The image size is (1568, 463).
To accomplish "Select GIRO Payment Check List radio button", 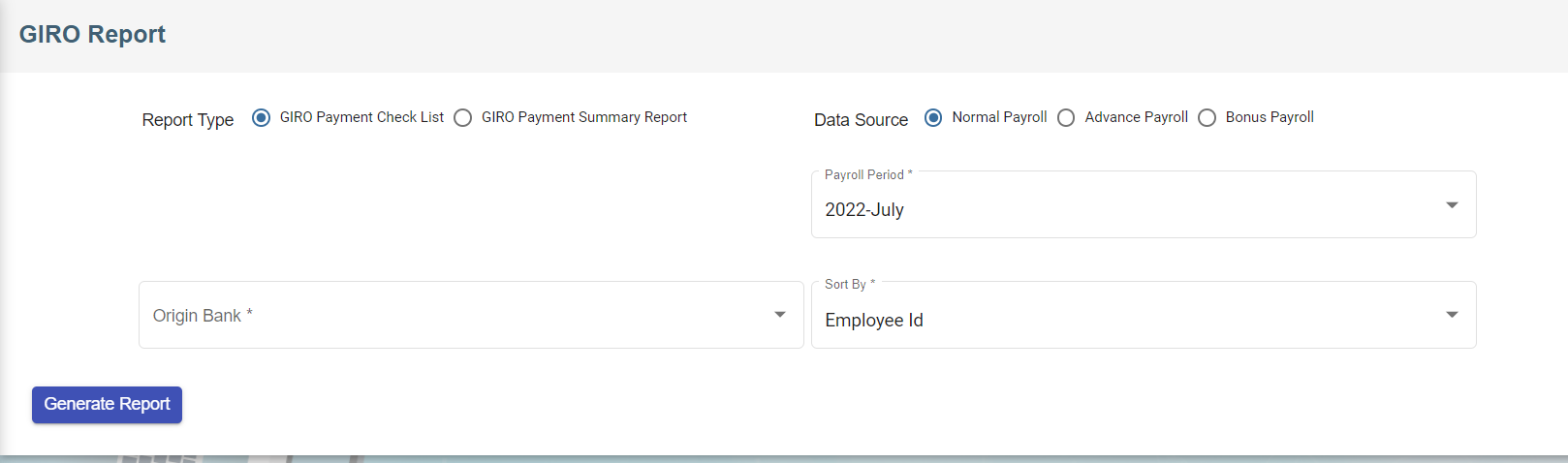I will [261, 117].
